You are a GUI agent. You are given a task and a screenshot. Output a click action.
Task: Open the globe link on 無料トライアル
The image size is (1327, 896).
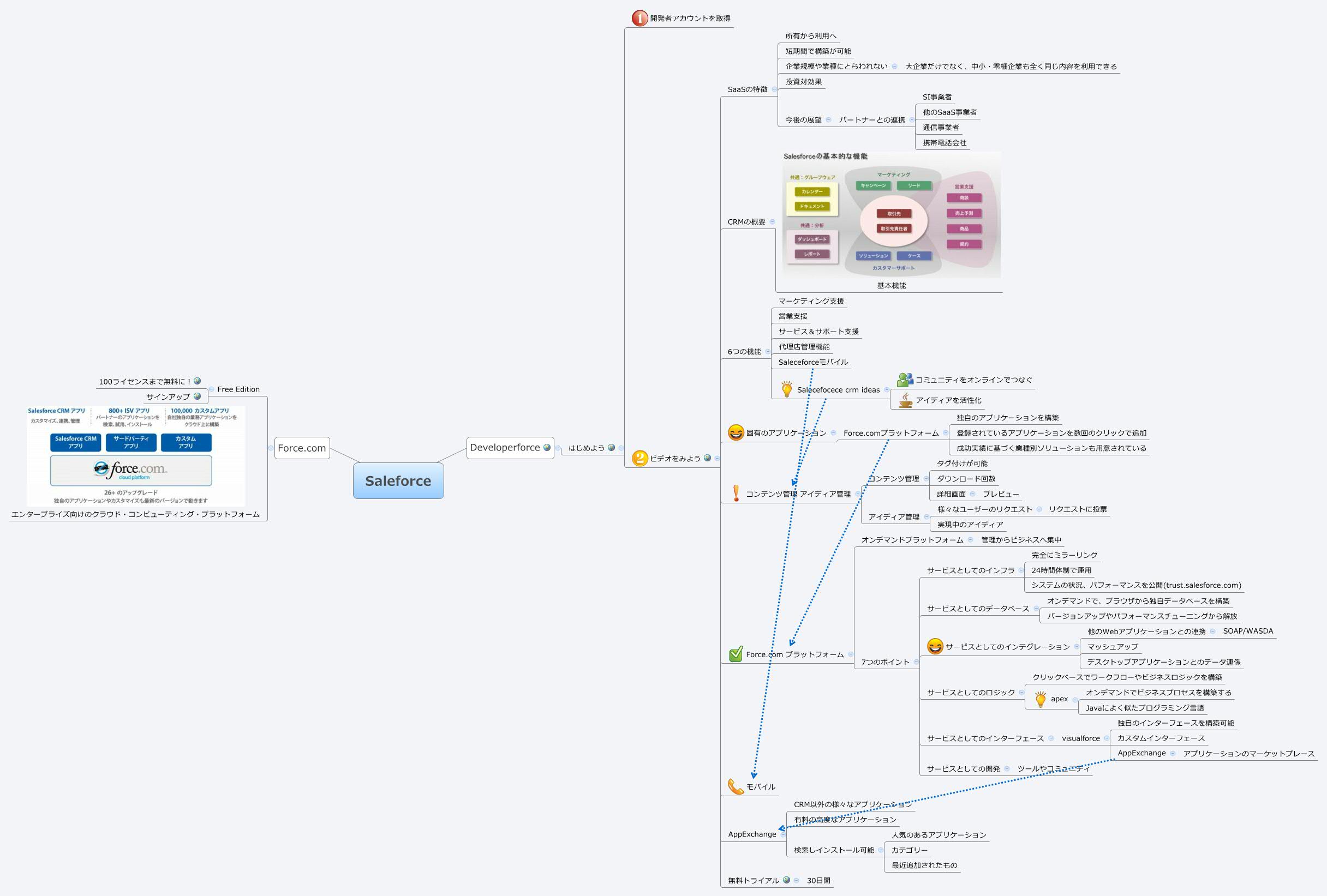point(786,880)
